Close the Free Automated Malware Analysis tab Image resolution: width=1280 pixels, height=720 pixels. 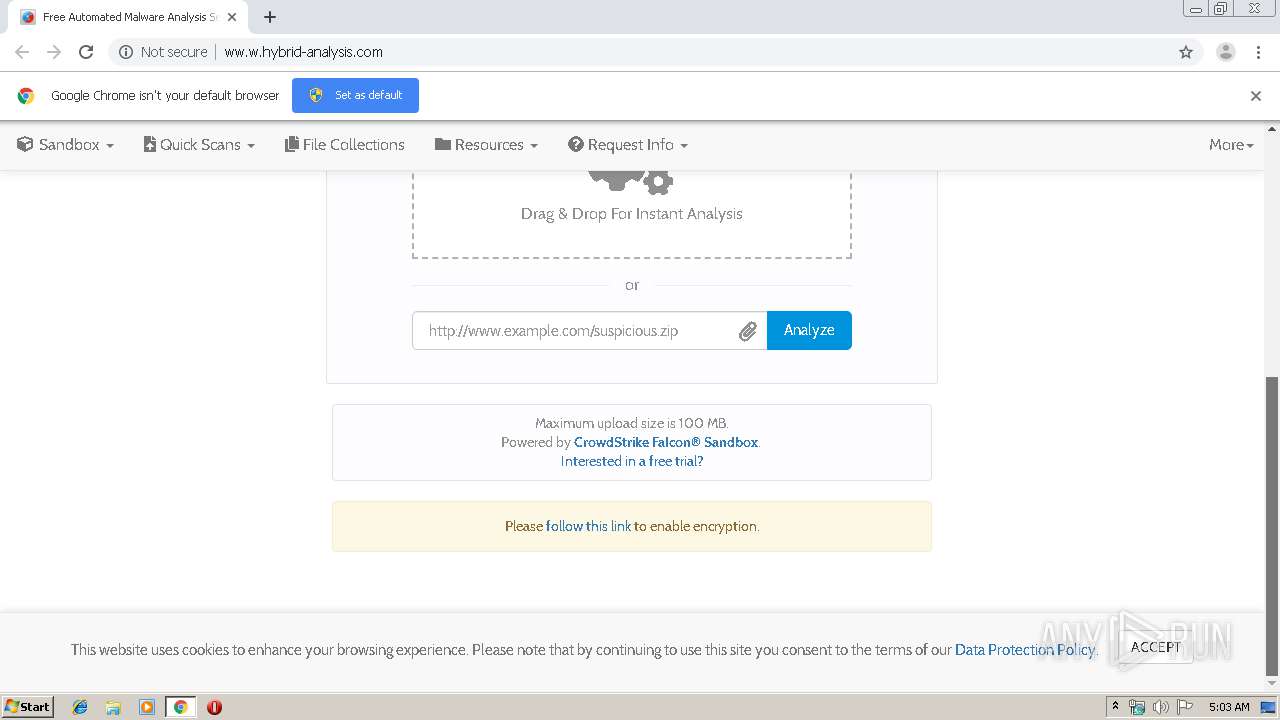tap(232, 17)
